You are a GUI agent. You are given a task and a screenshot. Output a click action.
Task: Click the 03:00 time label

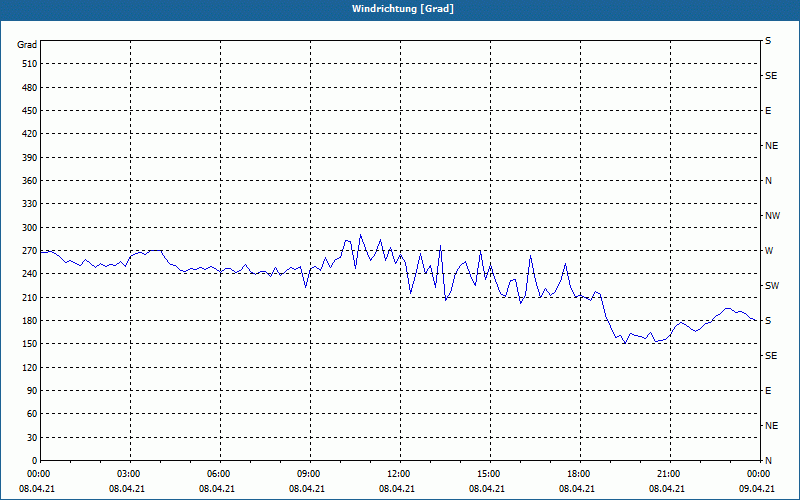(x=131, y=474)
